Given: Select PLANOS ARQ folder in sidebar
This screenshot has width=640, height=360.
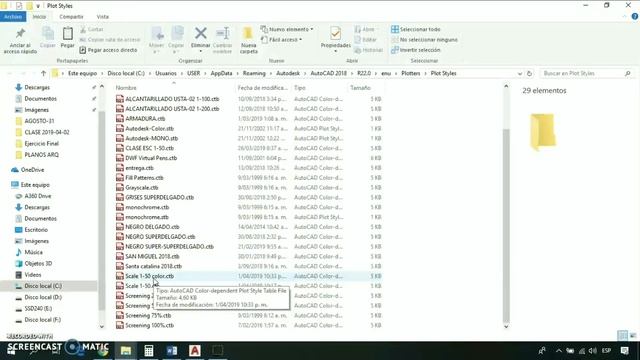Looking at the screenshot, I should click(x=41, y=155).
